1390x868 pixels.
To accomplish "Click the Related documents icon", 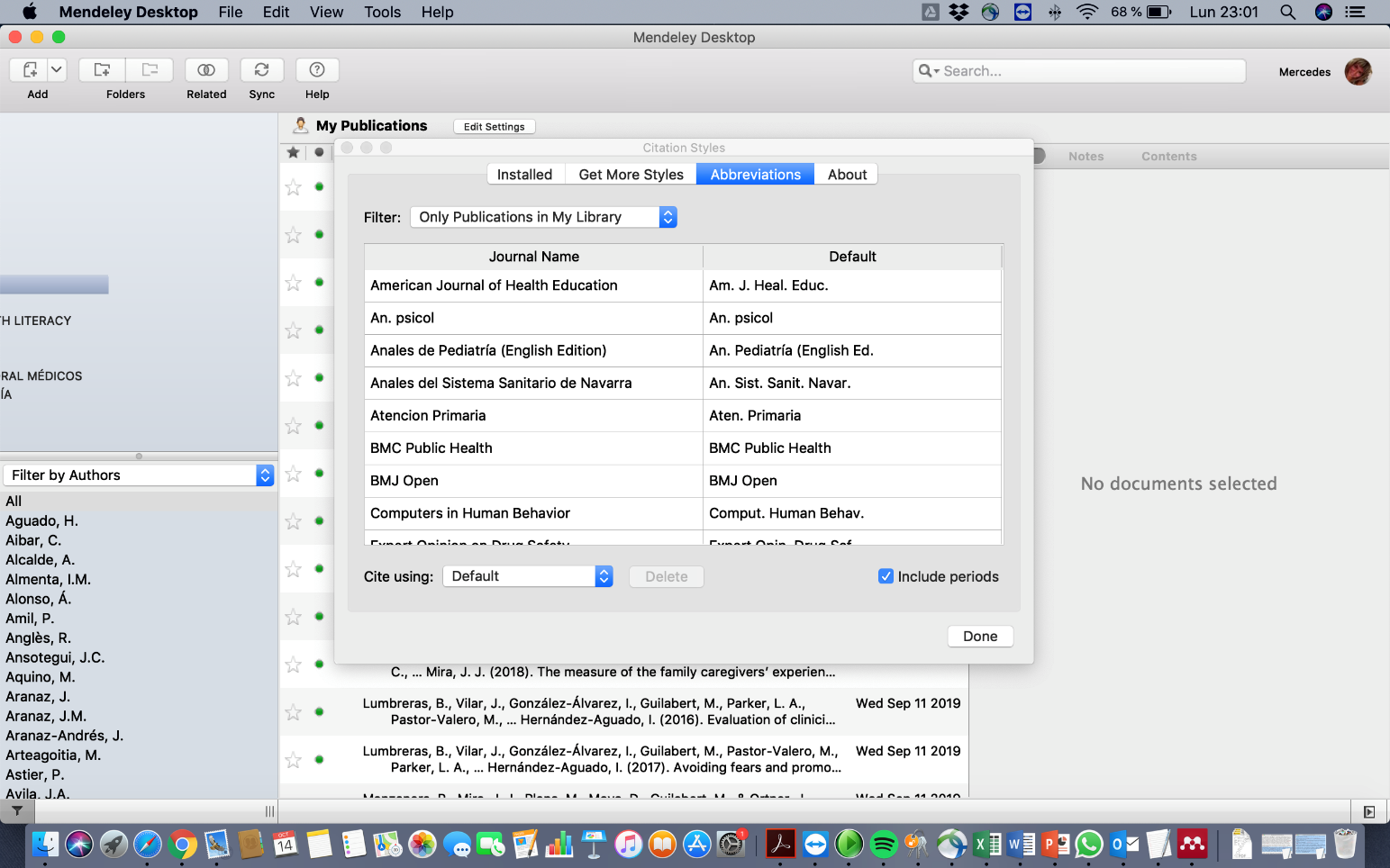I will pyautogui.click(x=206, y=70).
